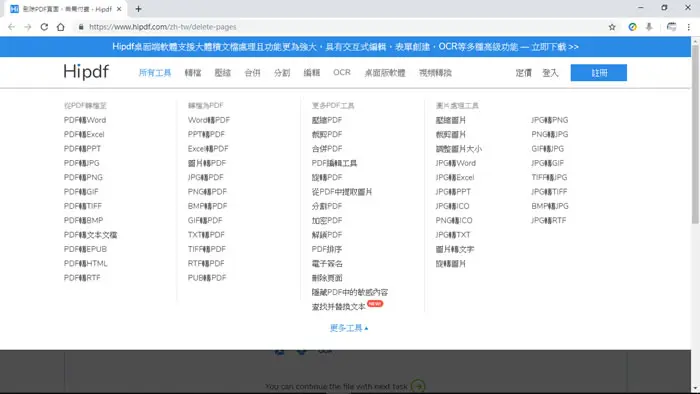Viewport: 700px width, 394px height.
Task: Open the JPG轉PNG tool link
Action: 550,120
